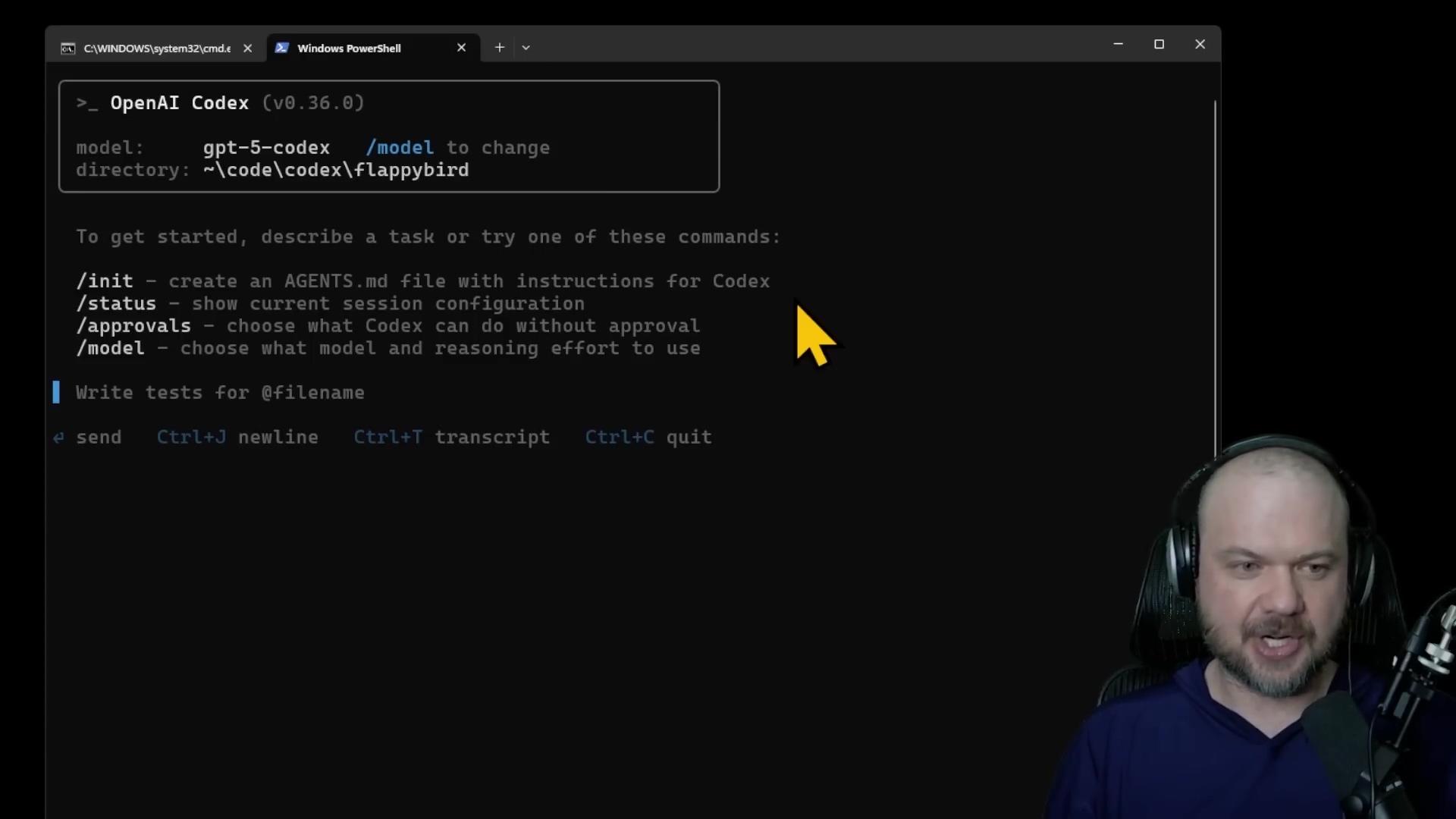Viewport: 1456px width, 819px height.
Task: Switch to the cmd.exe system32 tab
Action: coord(155,48)
